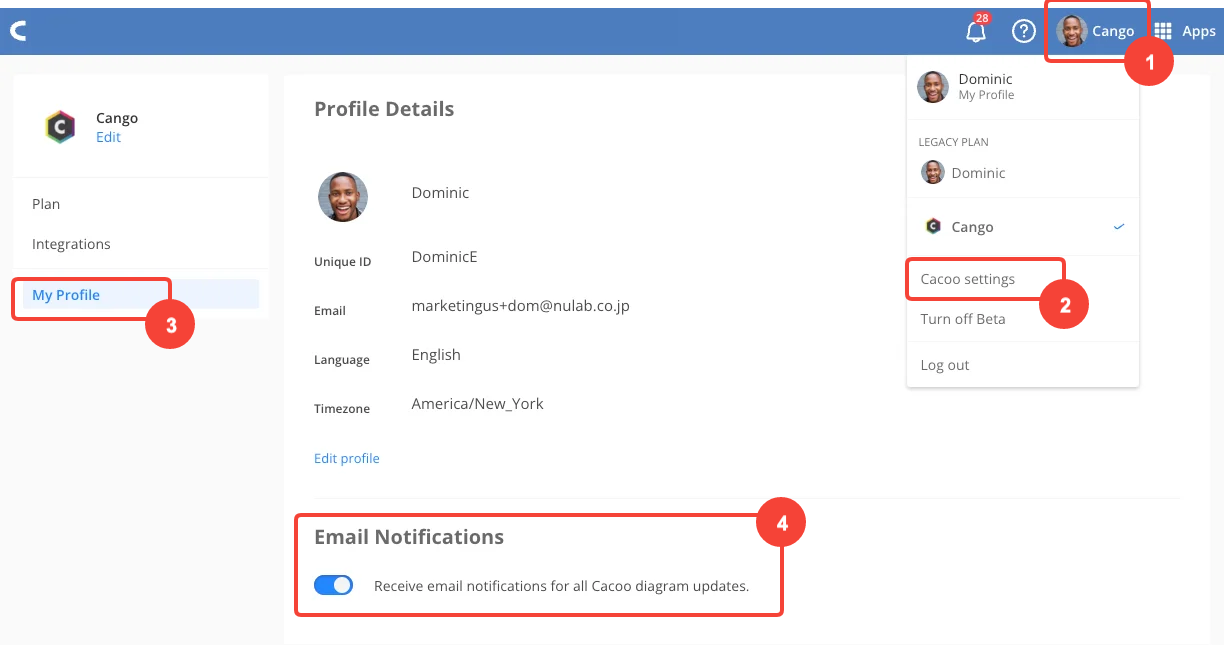Click Dominic's profile photo in Profile Details
Screen dimensions: 1224x645
pyautogui.click(x=343, y=197)
